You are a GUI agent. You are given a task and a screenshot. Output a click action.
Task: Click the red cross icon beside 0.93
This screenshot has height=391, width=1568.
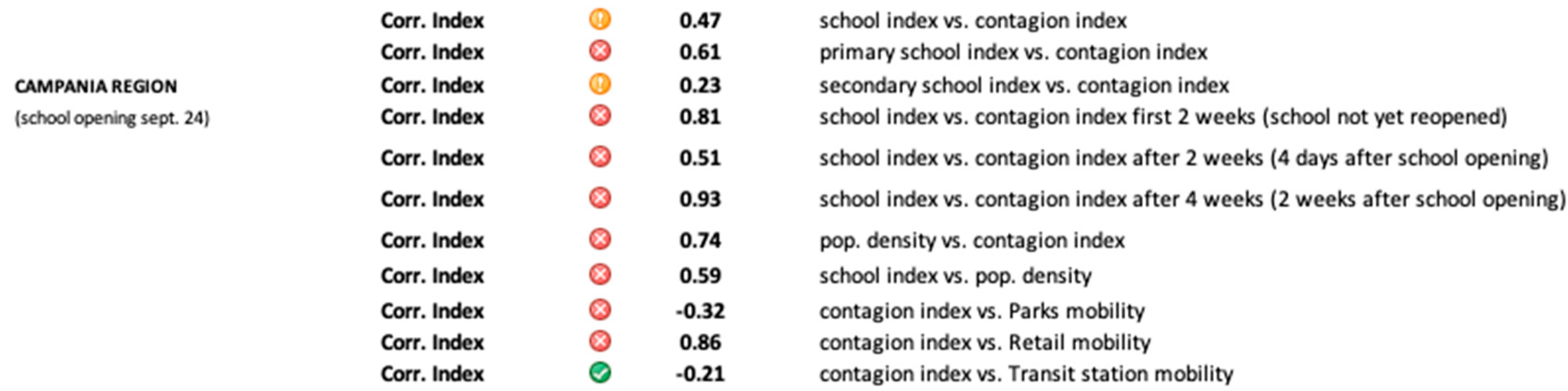coord(599,198)
